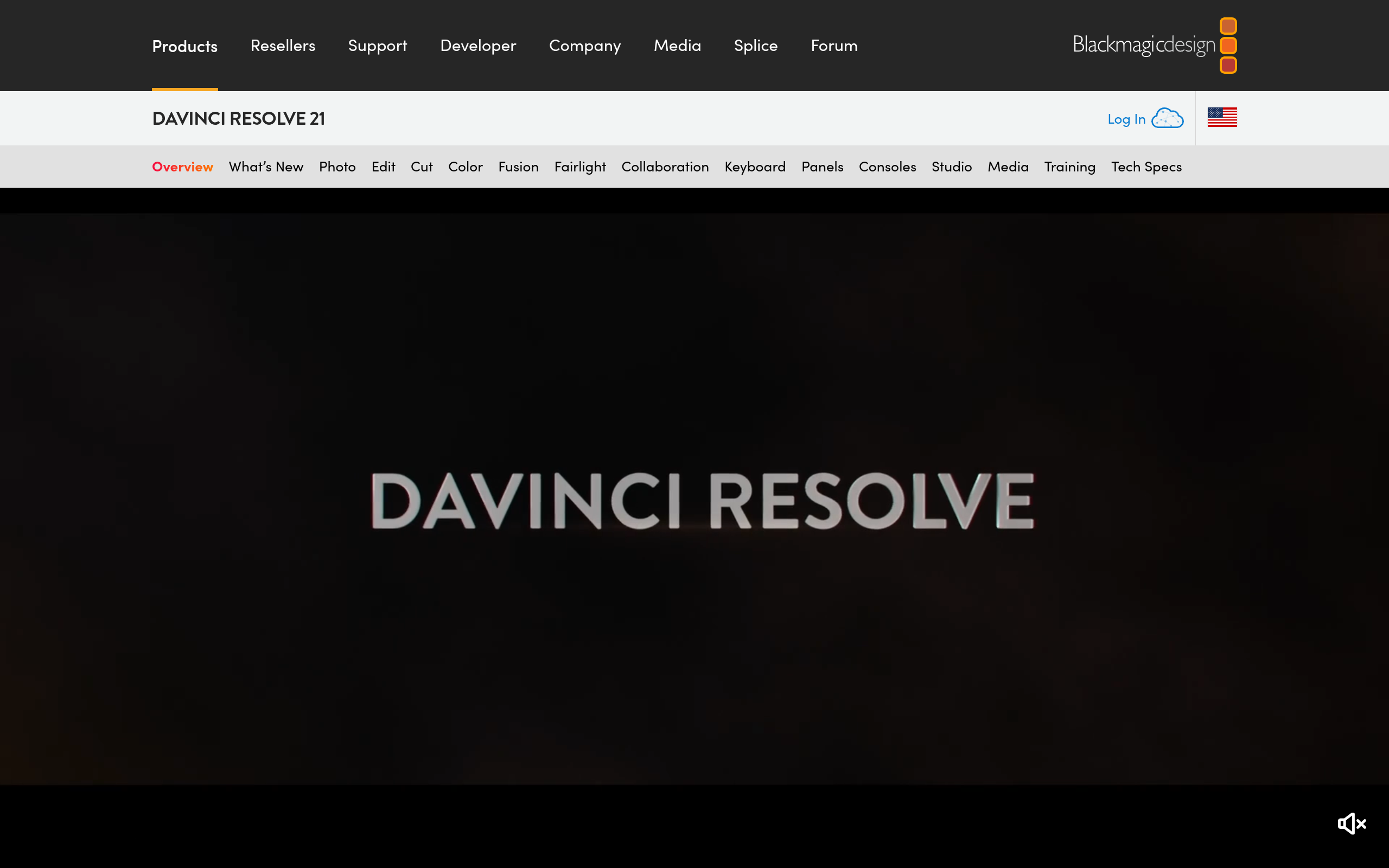Switch to the Studio tab
The image size is (1389, 868).
(952, 167)
